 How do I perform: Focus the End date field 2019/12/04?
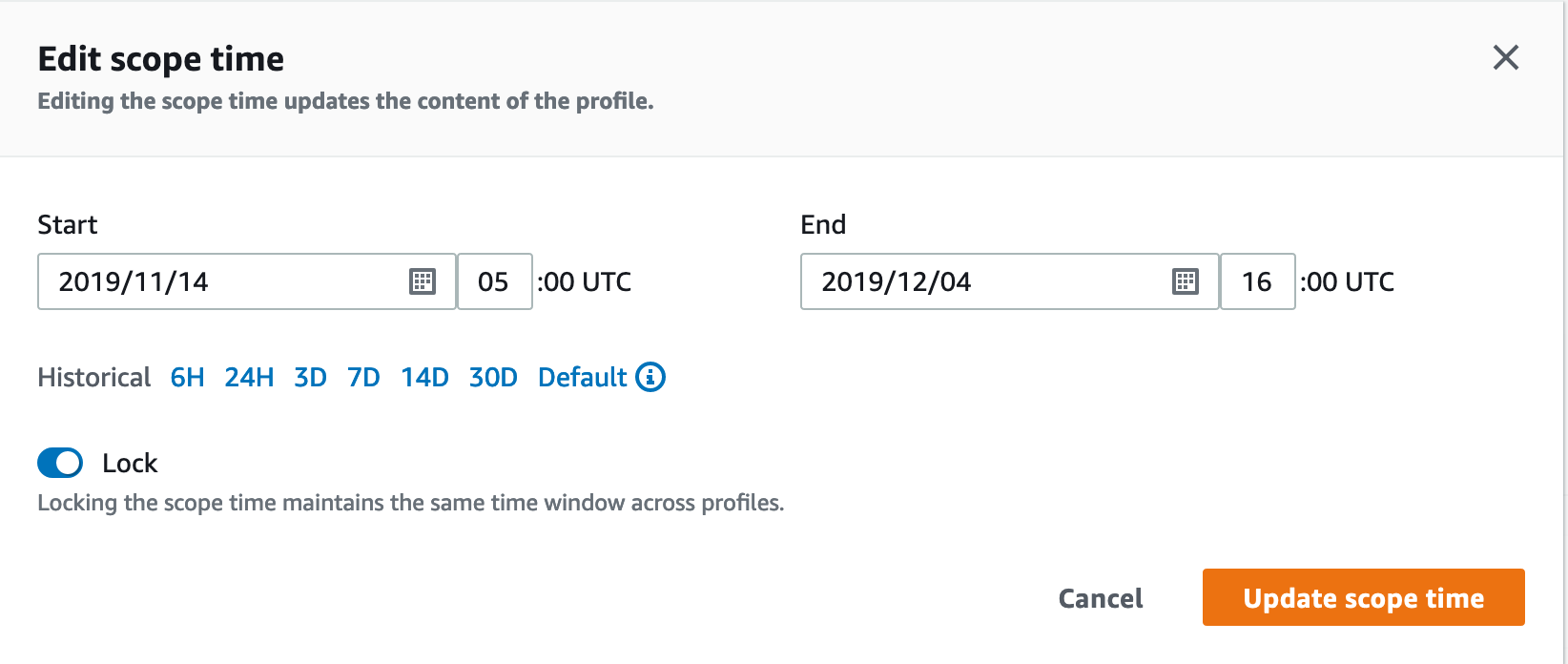click(x=1010, y=281)
